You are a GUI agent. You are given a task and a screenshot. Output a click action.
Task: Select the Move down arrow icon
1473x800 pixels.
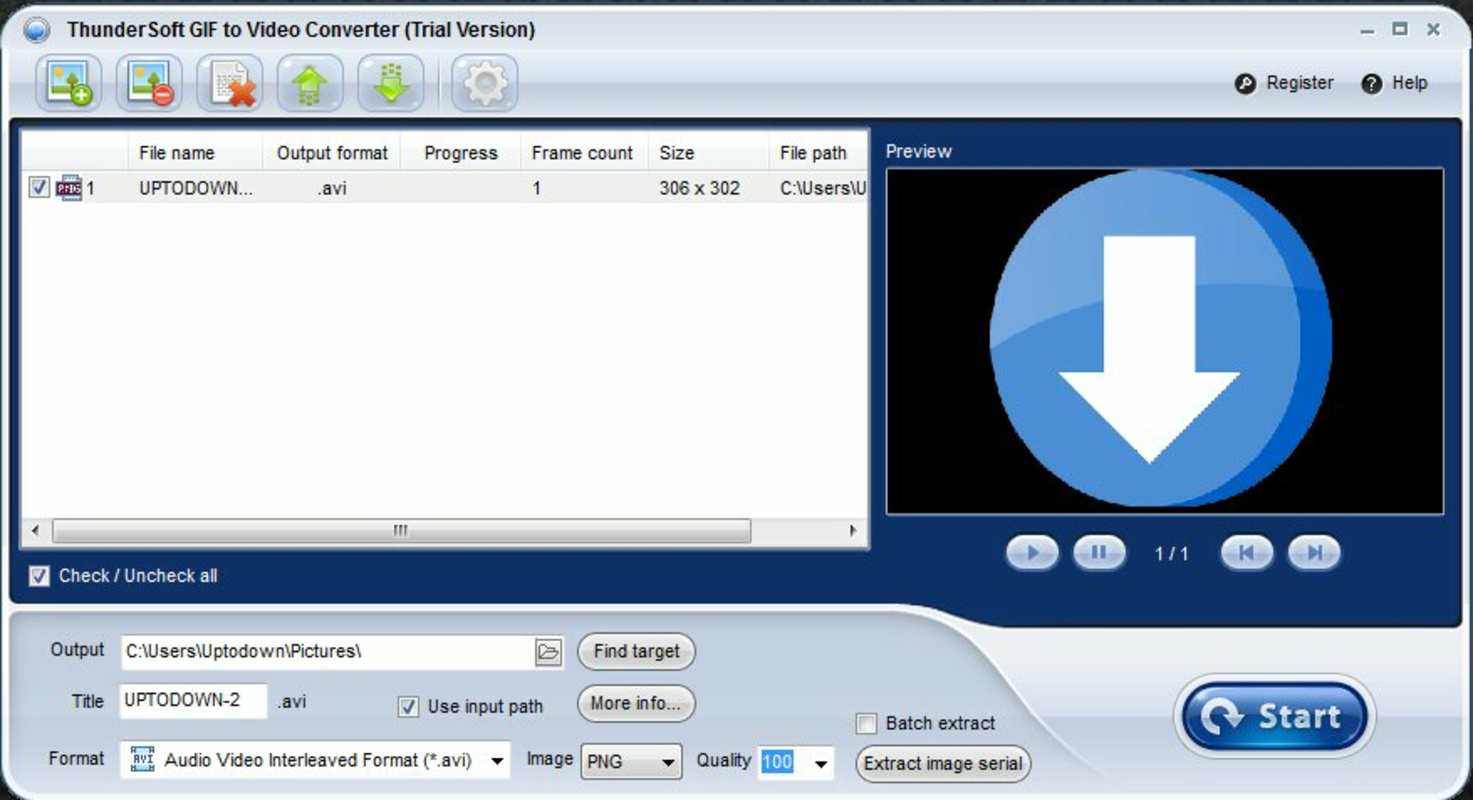pyautogui.click(x=390, y=84)
